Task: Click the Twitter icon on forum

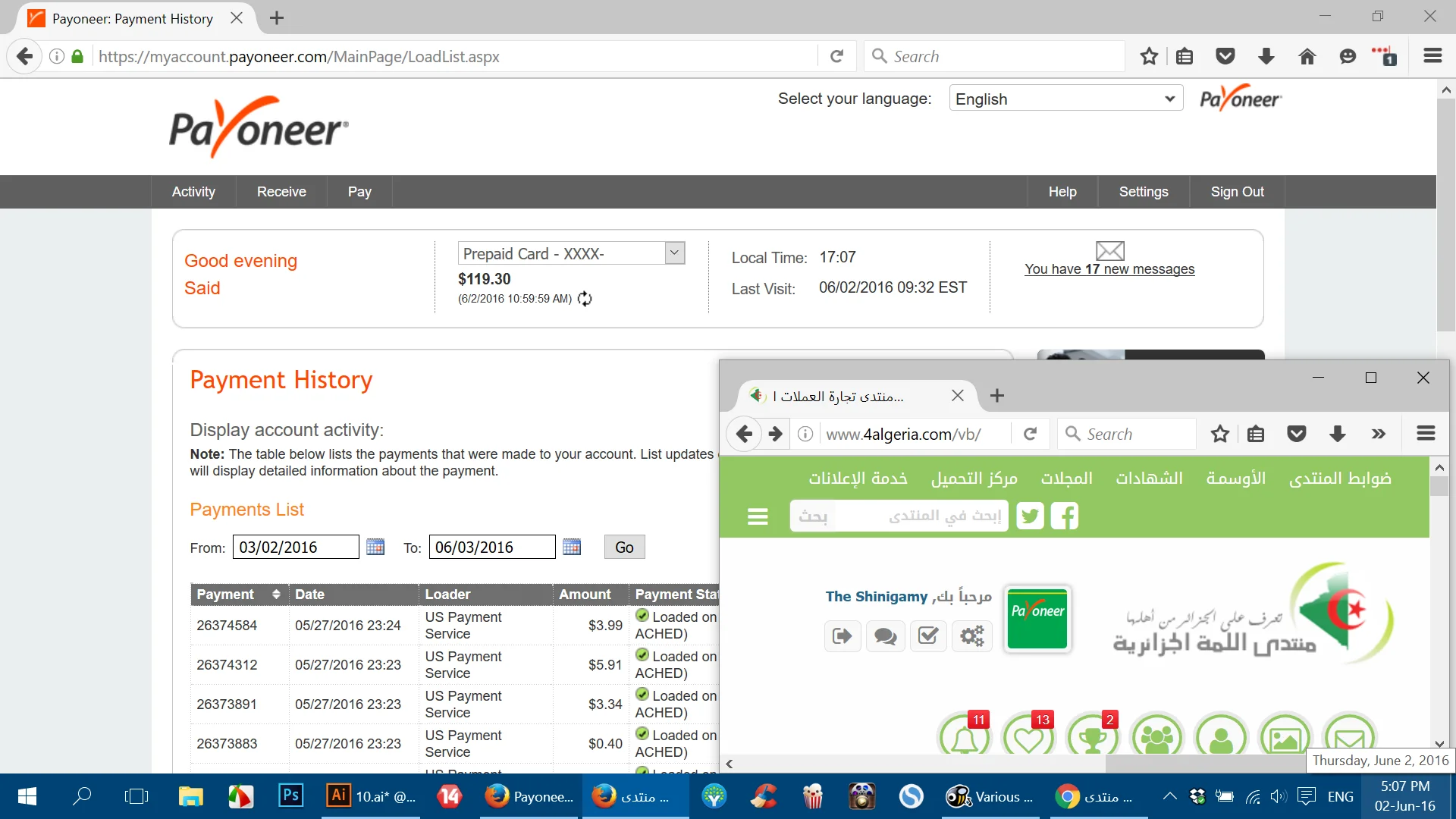Action: 1030,516
